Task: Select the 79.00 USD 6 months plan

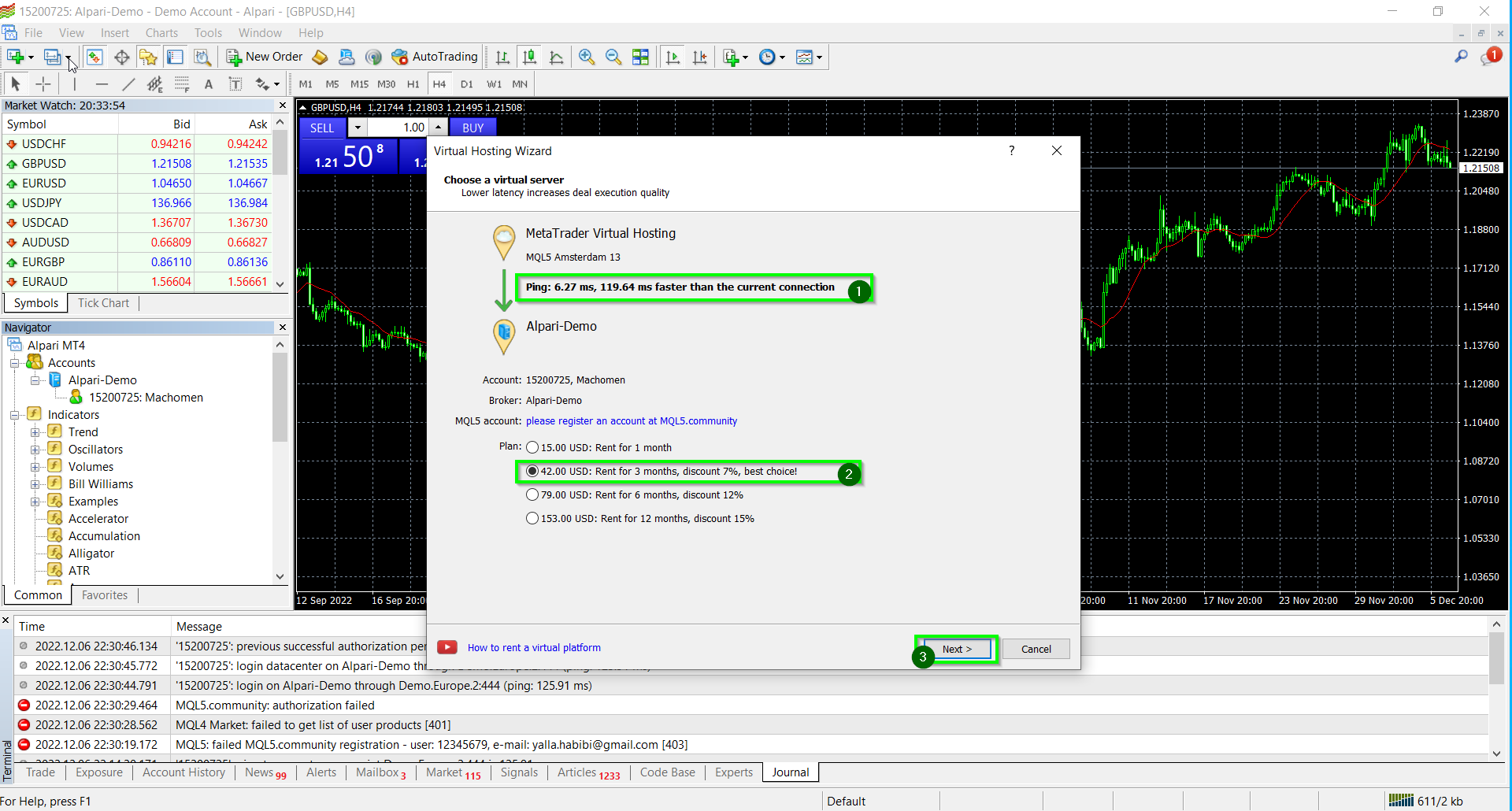Action: point(532,494)
